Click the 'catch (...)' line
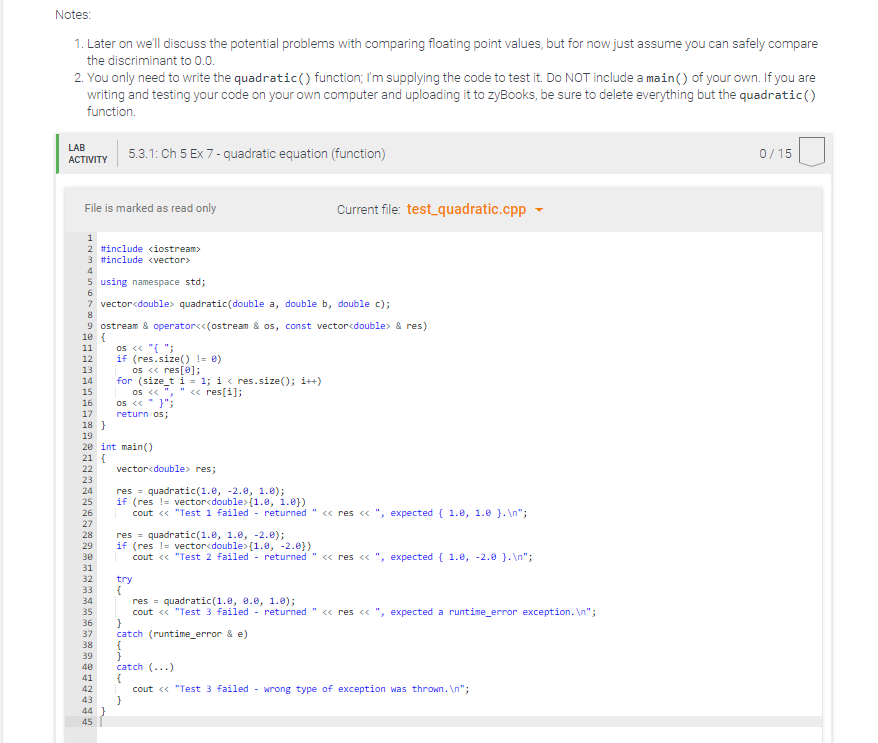878x743 pixels. (x=145, y=667)
